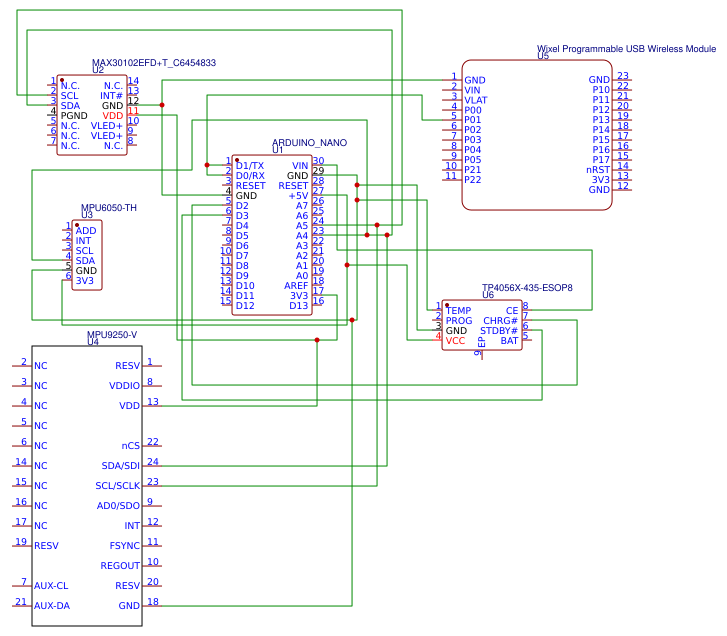Image resolution: width=727 pixels, height=636 pixels.
Task: Select the P17 pin on the Wixel module
Action: (601, 159)
